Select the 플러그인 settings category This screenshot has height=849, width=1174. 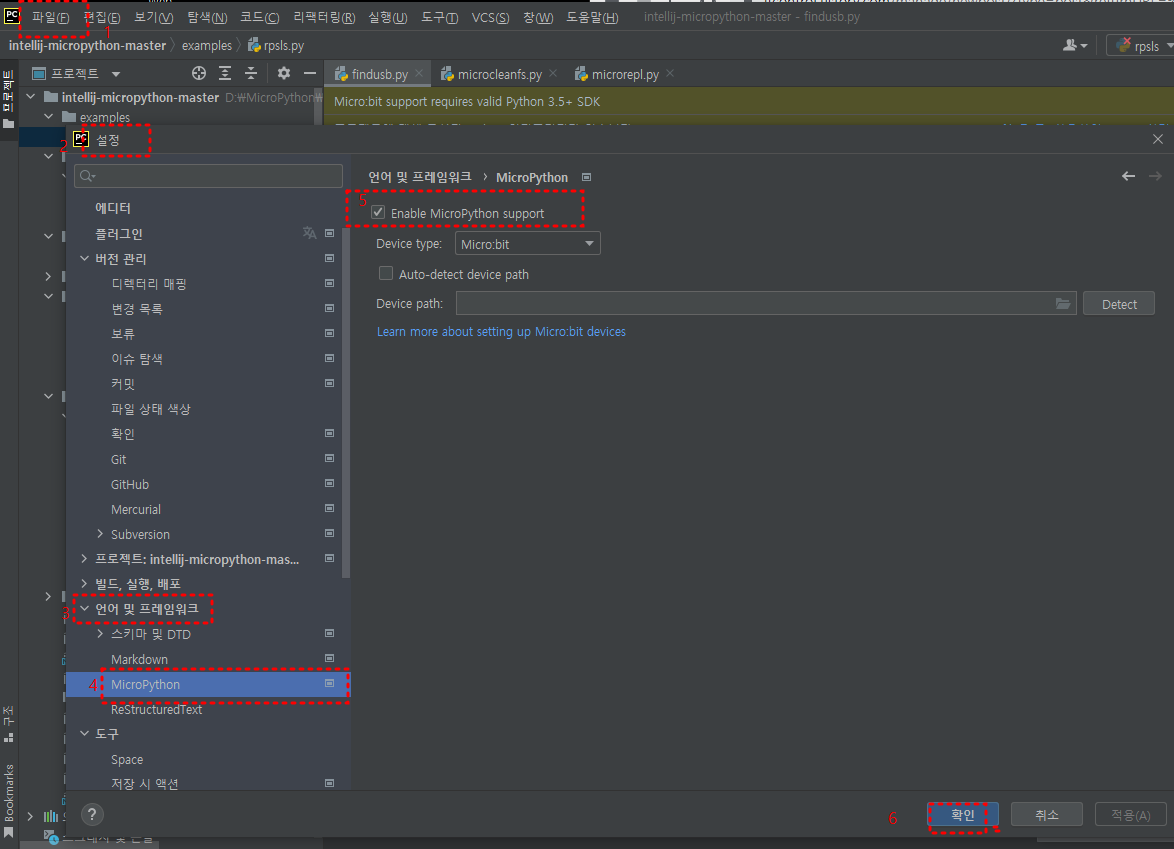tap(119, 234)
